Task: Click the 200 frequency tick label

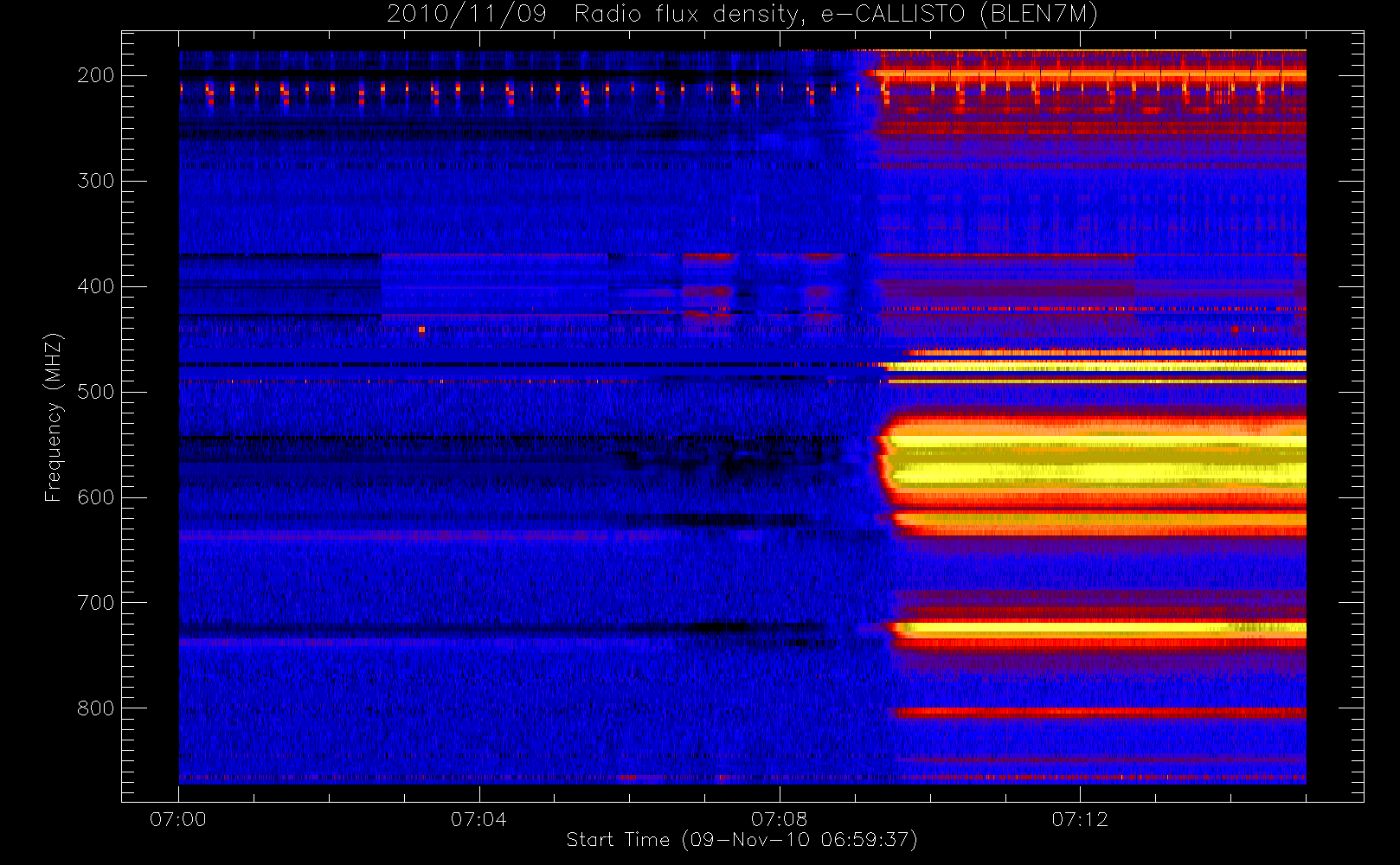Action: coord(95,75)
